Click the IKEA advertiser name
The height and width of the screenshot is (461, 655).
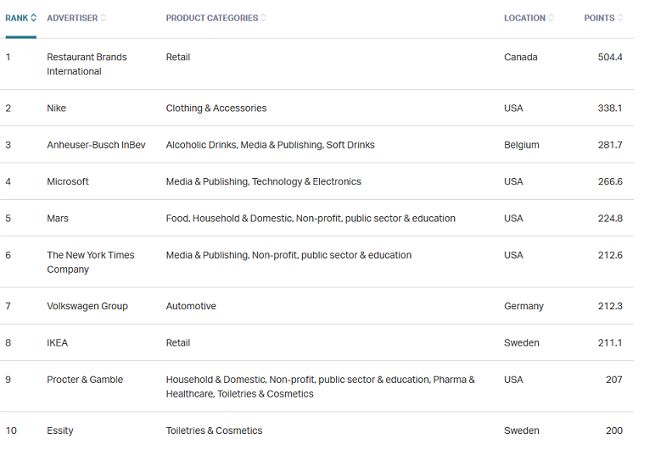point(57,343)
